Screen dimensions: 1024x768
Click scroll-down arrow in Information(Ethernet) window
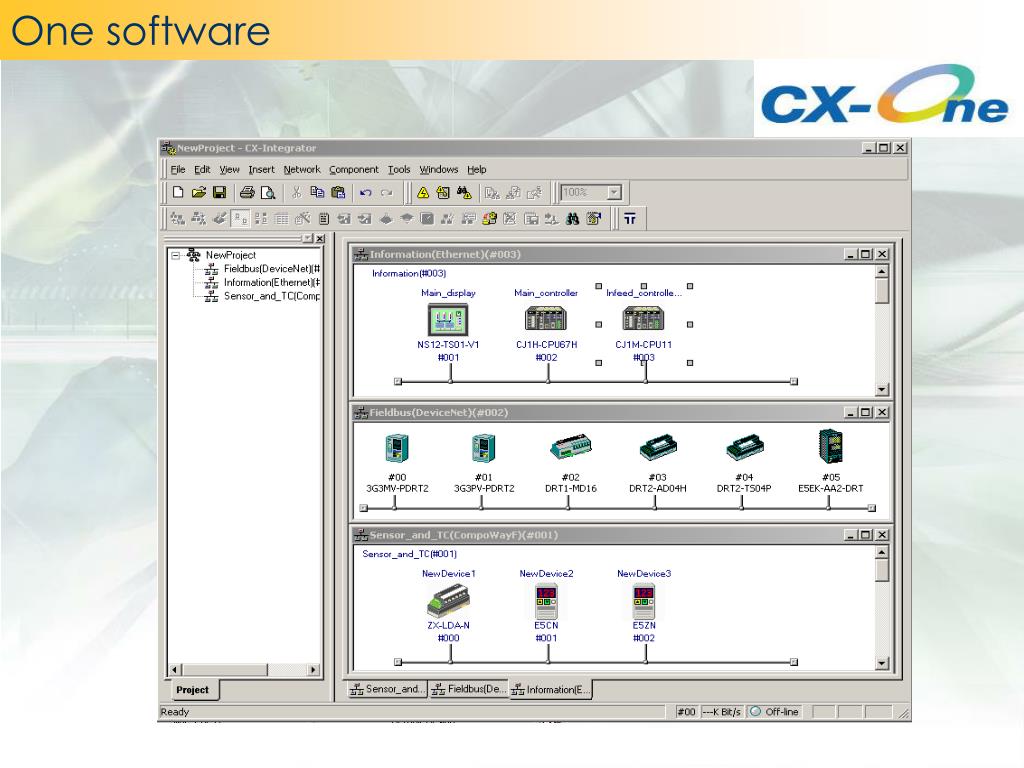882,389
